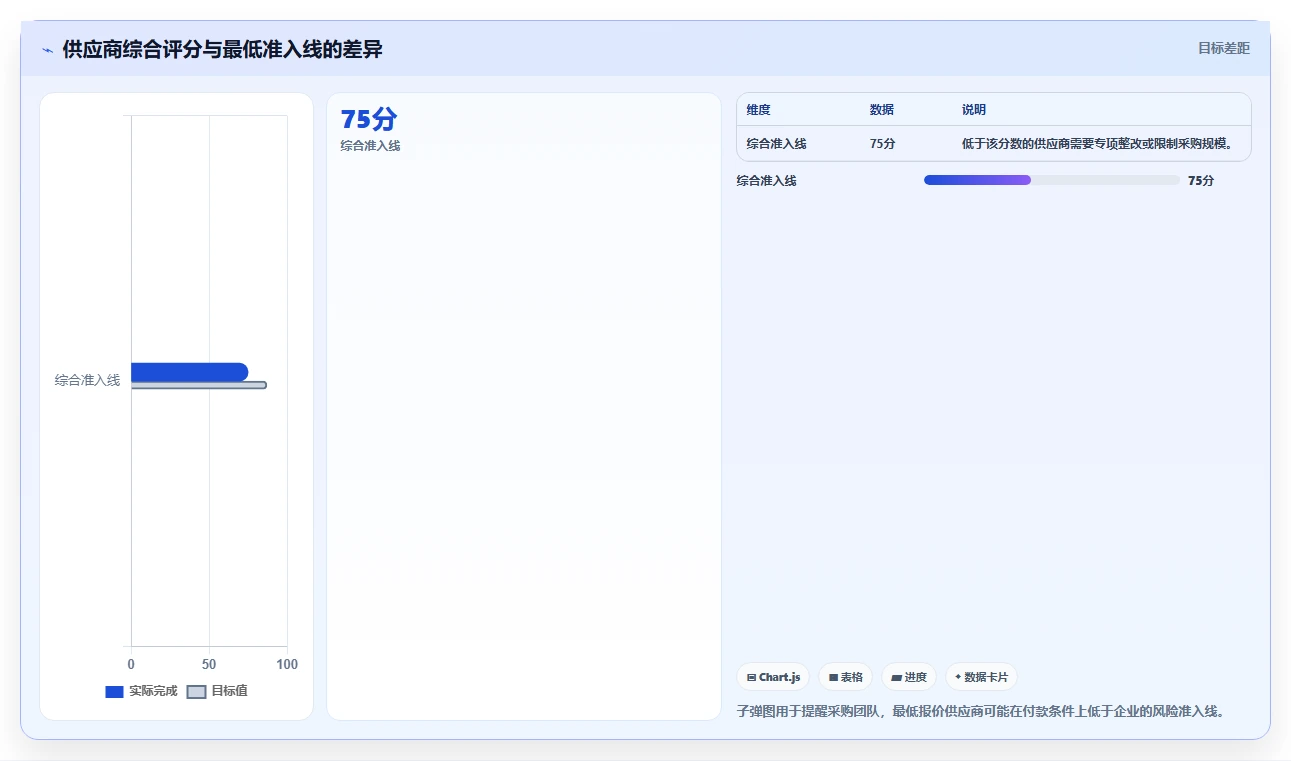
Task: Select the 表格 tag chip
Action: click(845, 677)
